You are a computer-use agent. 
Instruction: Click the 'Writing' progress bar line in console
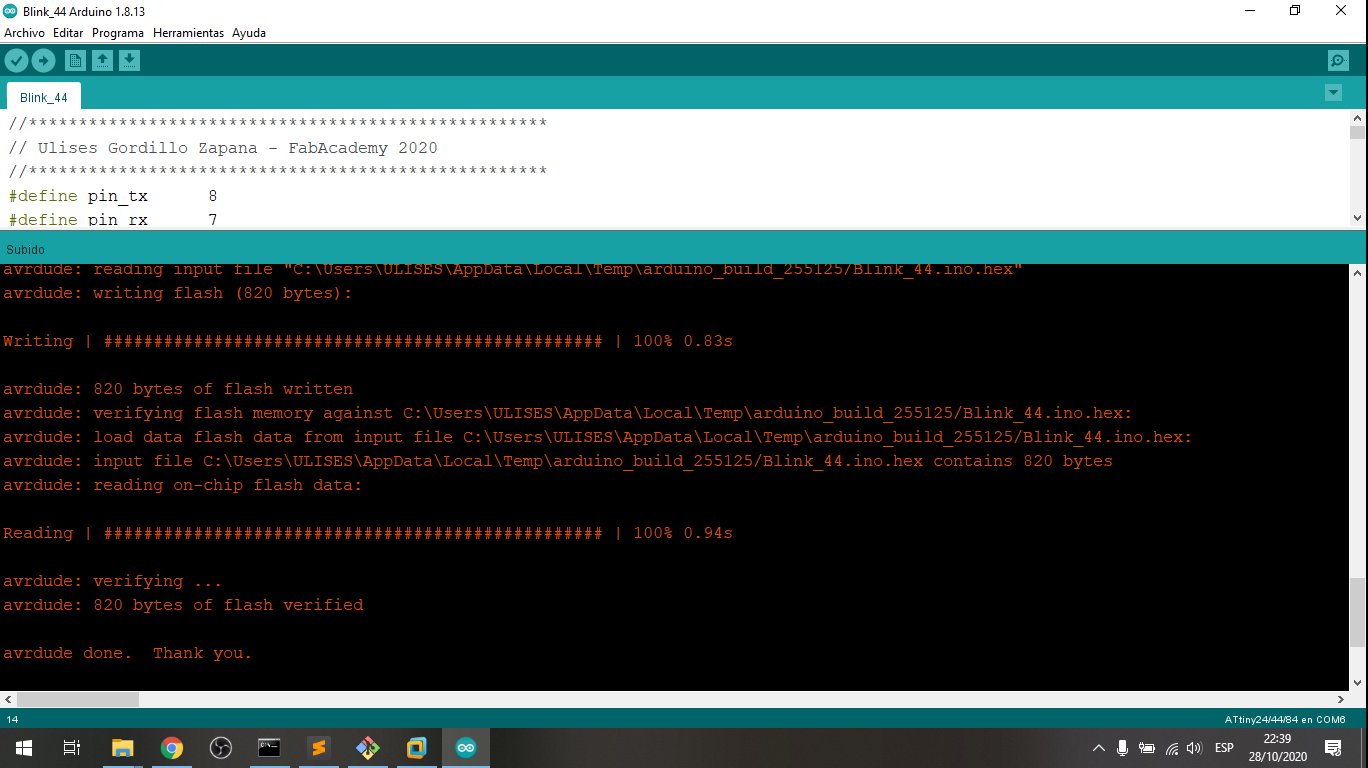click(368, 341)
